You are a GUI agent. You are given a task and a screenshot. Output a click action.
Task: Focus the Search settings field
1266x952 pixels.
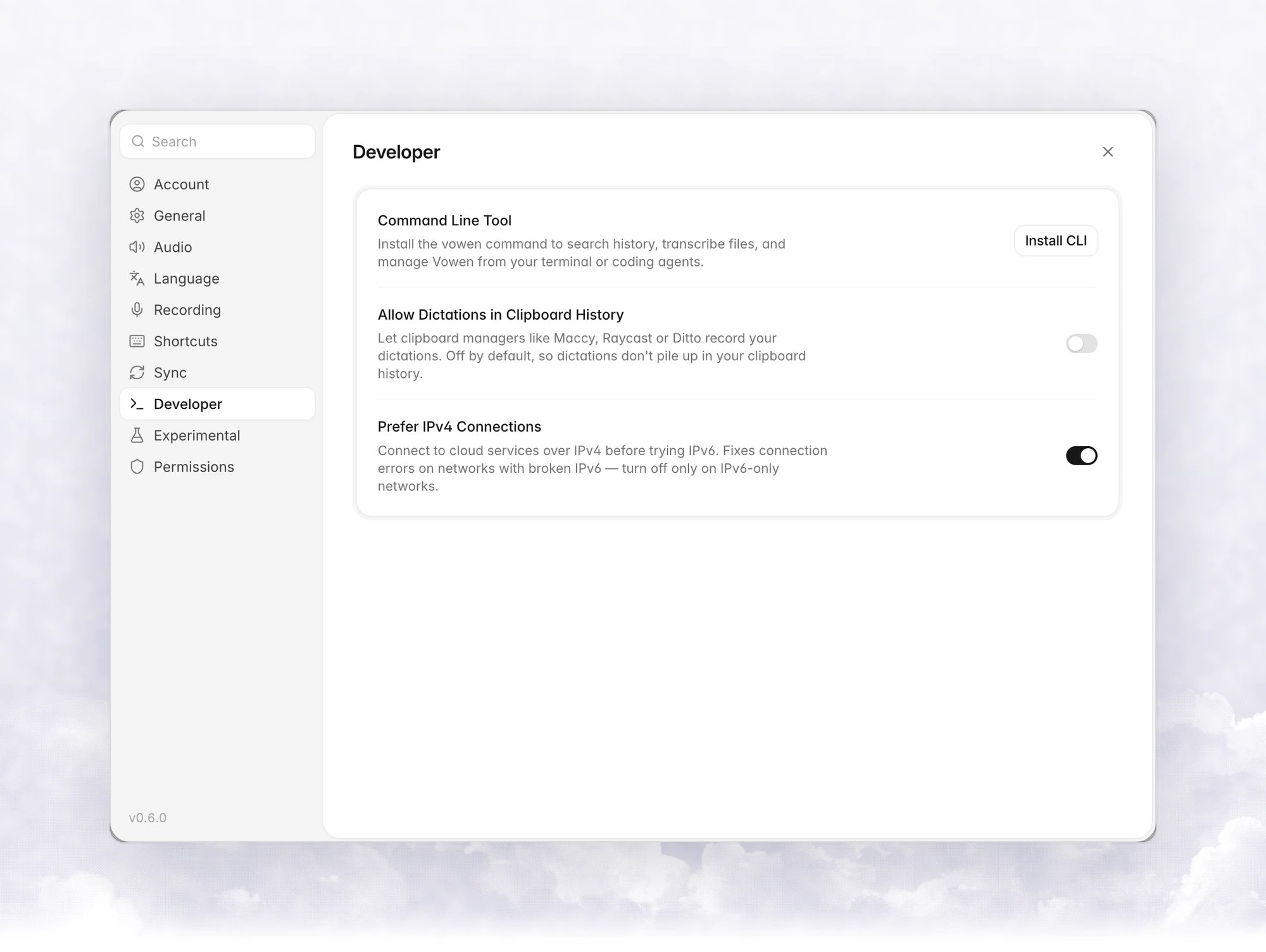pos(217,141)
